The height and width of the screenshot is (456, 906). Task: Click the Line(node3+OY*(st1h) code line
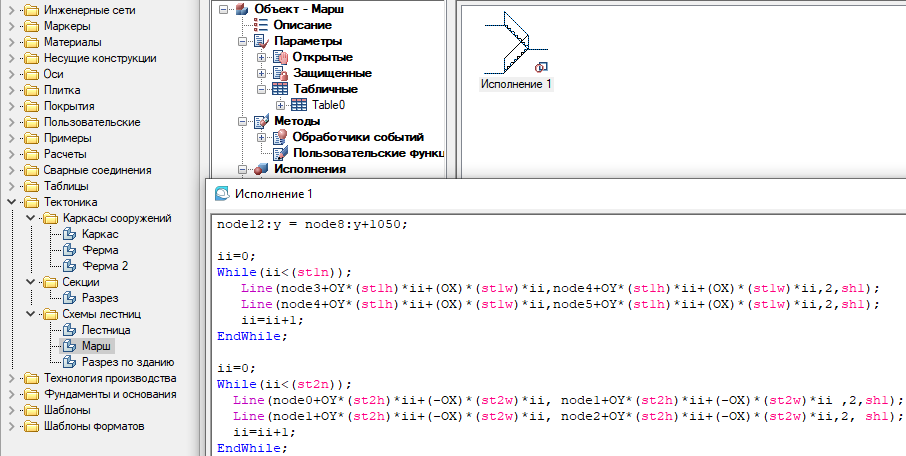click(560, 288)
